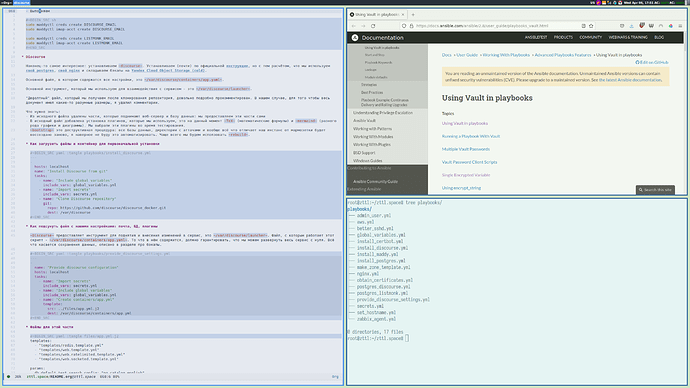
Task: Collapse the Discourse org heading
Action: pos(35,57)
